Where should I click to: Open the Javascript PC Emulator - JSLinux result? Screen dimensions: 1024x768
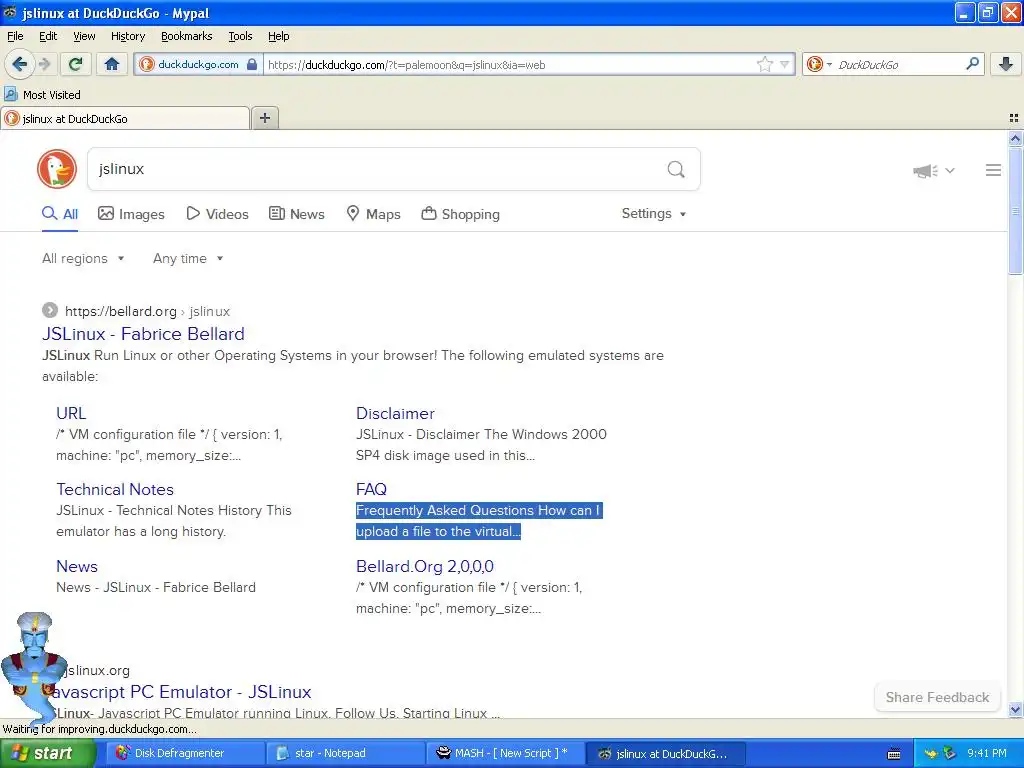point(181,692)
